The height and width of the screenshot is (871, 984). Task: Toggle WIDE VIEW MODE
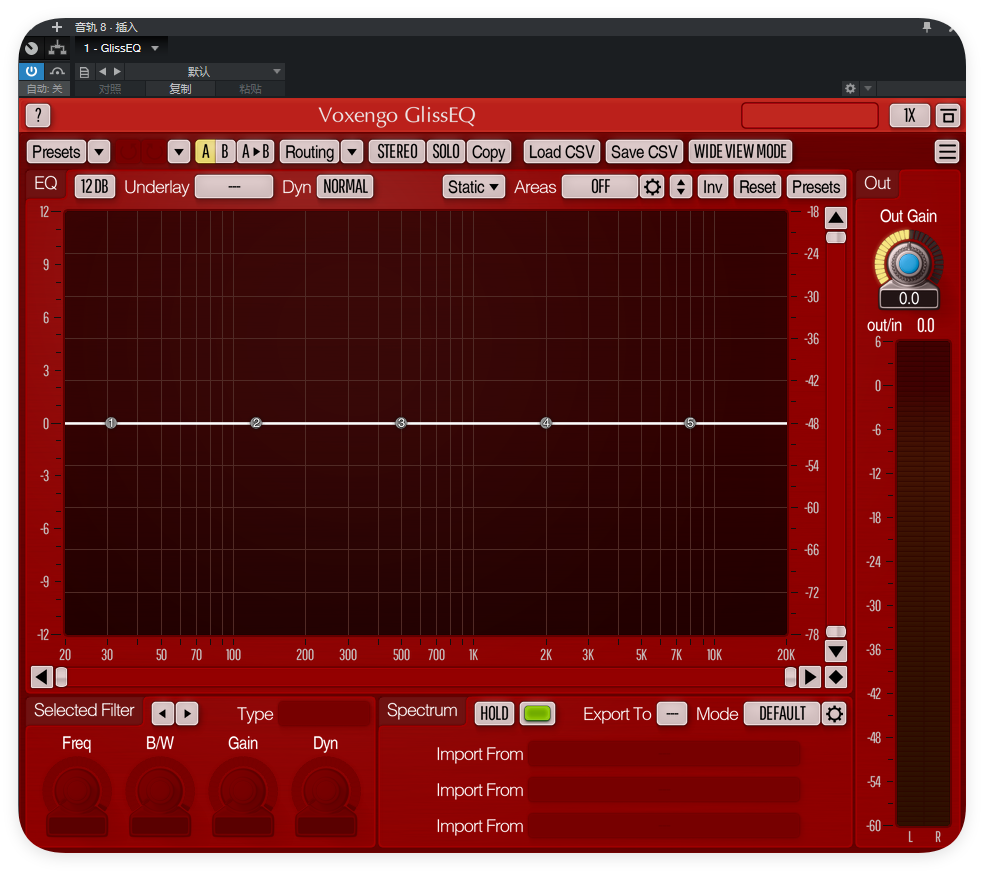[x=741, y=152]
